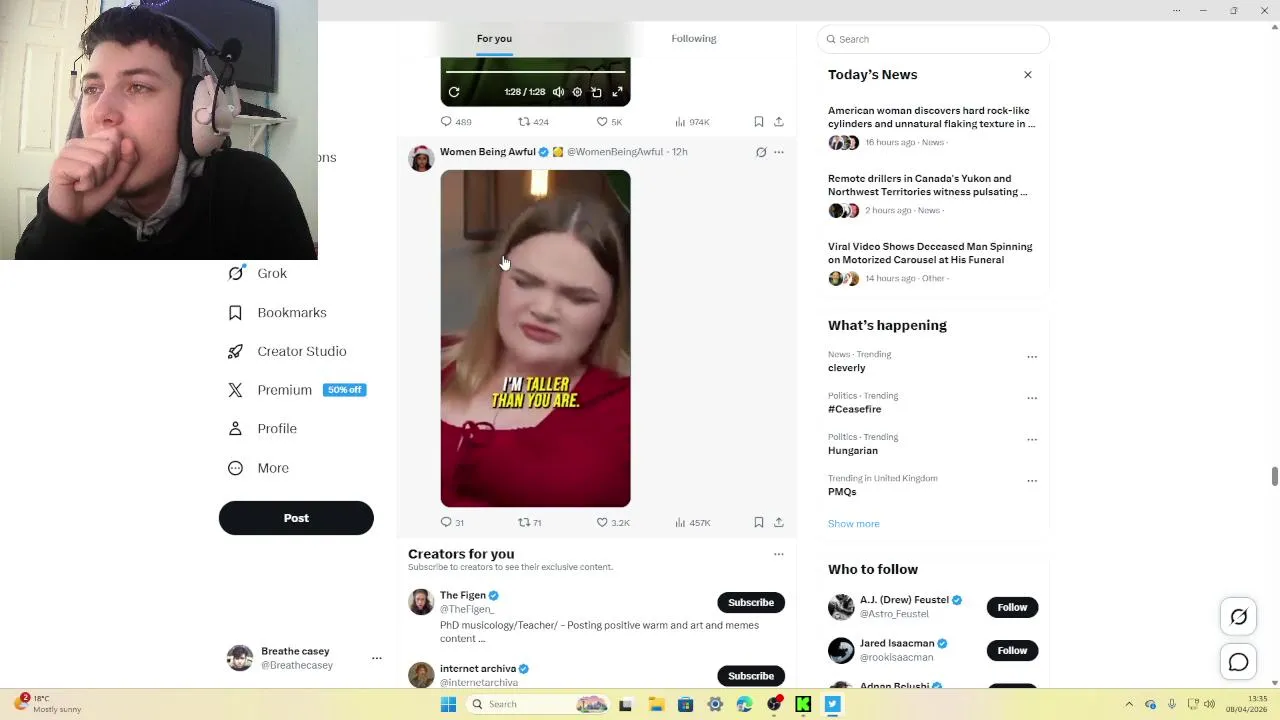Follow Jared Isaacman
1280x720 pixels.
(x=1012, y=651)
